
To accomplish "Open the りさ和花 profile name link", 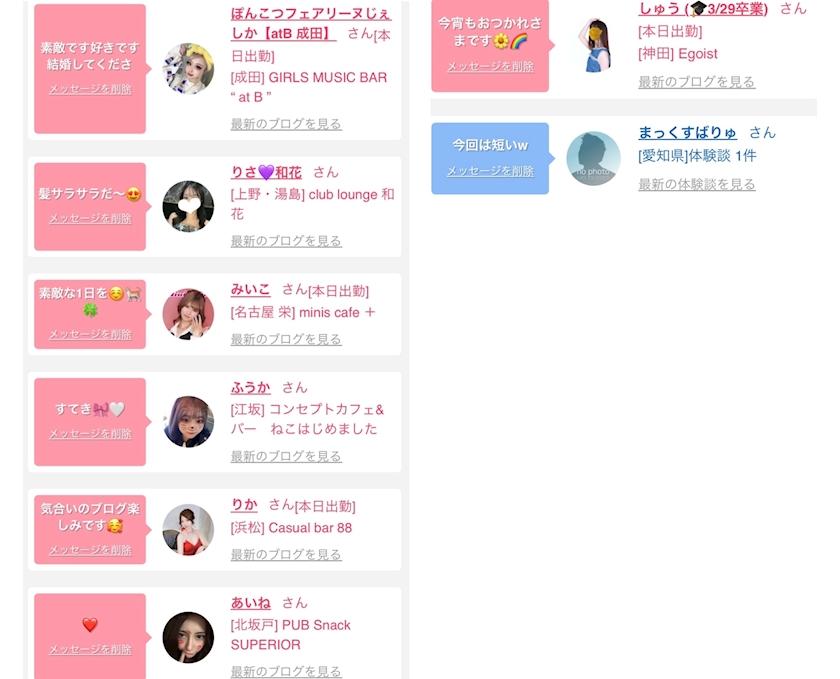I will [266, 173].
